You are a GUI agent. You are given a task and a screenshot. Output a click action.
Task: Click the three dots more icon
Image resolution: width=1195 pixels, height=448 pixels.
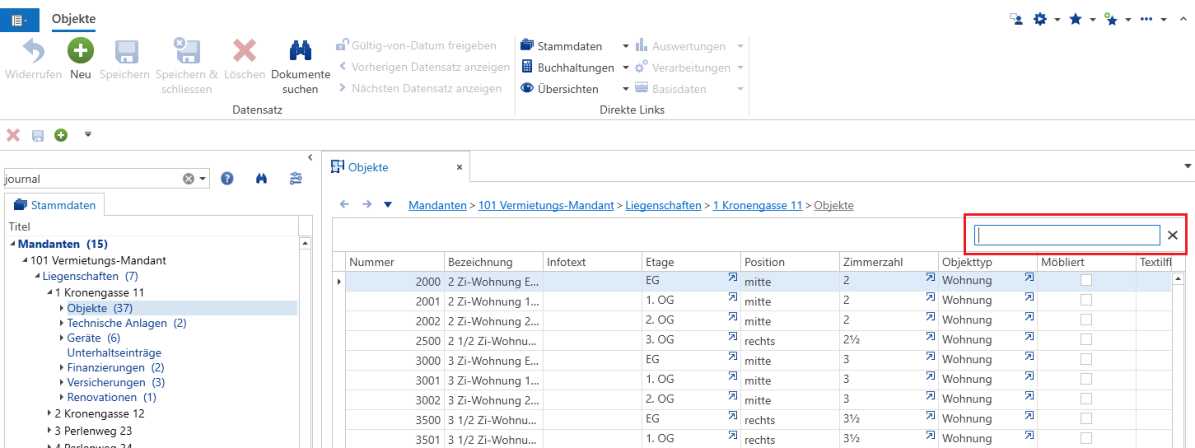point(1145,19)
